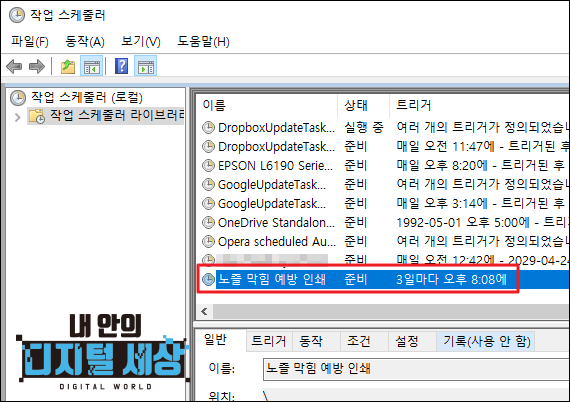Click the 준비 status of the OneDrive row
Viewport: 570px width, 402px height.
coord(356,222)
